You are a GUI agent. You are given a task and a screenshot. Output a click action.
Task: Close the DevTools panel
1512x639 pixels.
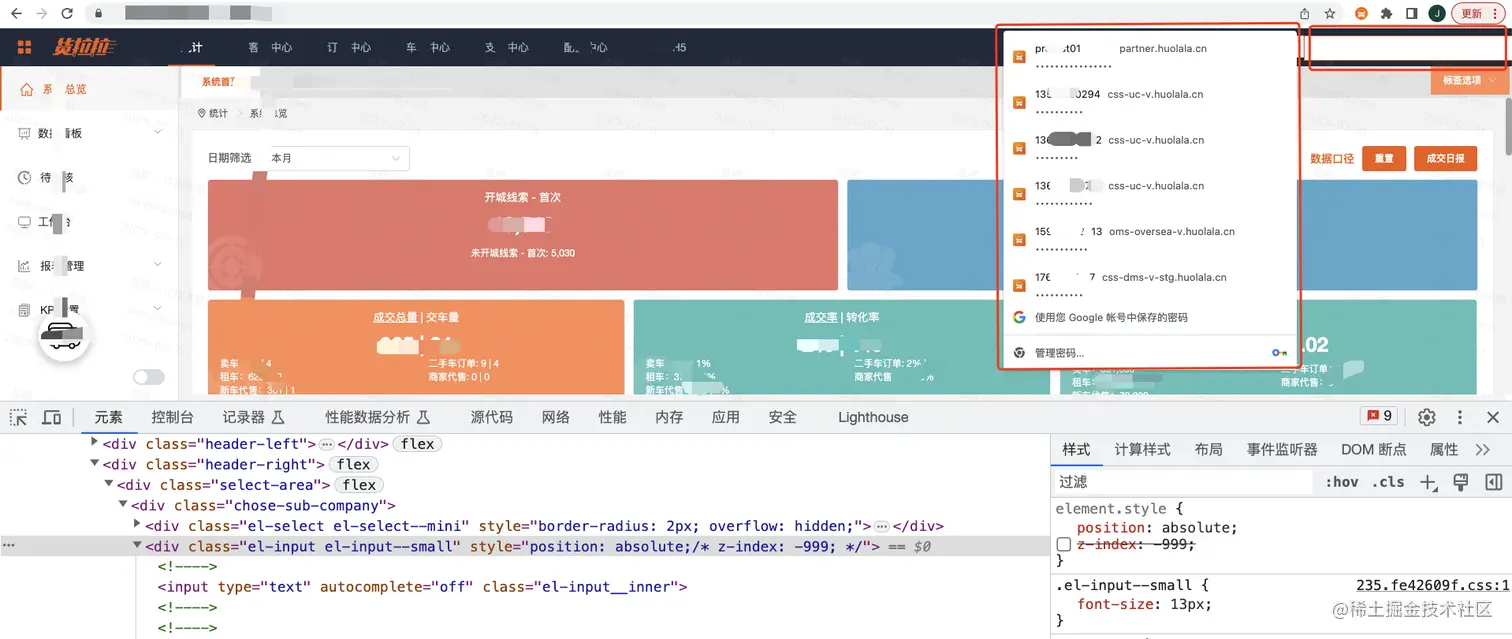[1493, 417]
